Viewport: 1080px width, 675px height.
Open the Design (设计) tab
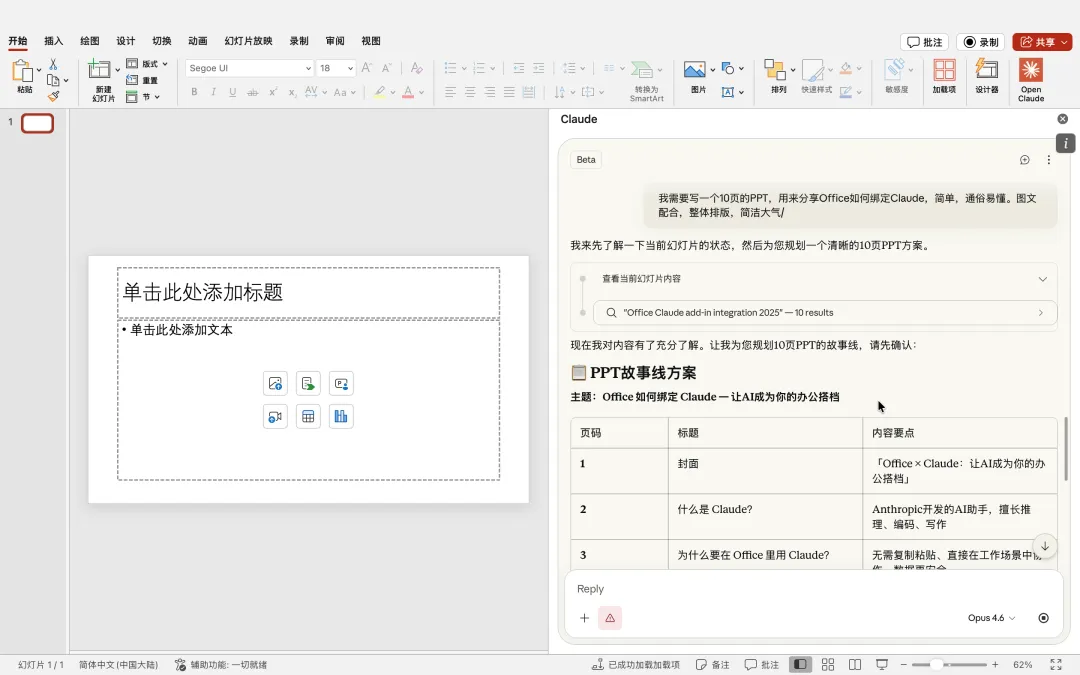pyautogui.click(x=125, y=41)
